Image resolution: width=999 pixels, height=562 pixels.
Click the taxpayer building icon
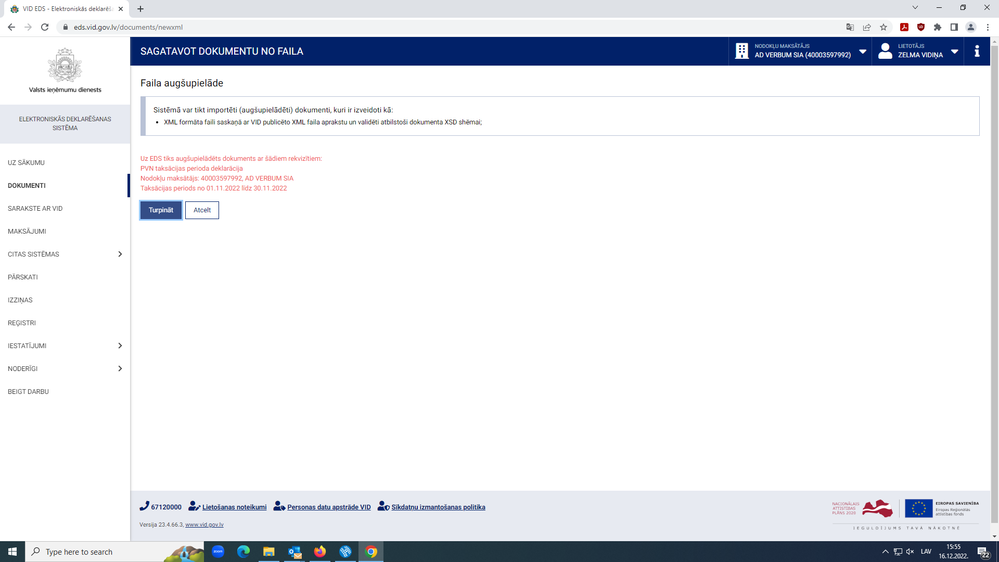coord(742,51)
